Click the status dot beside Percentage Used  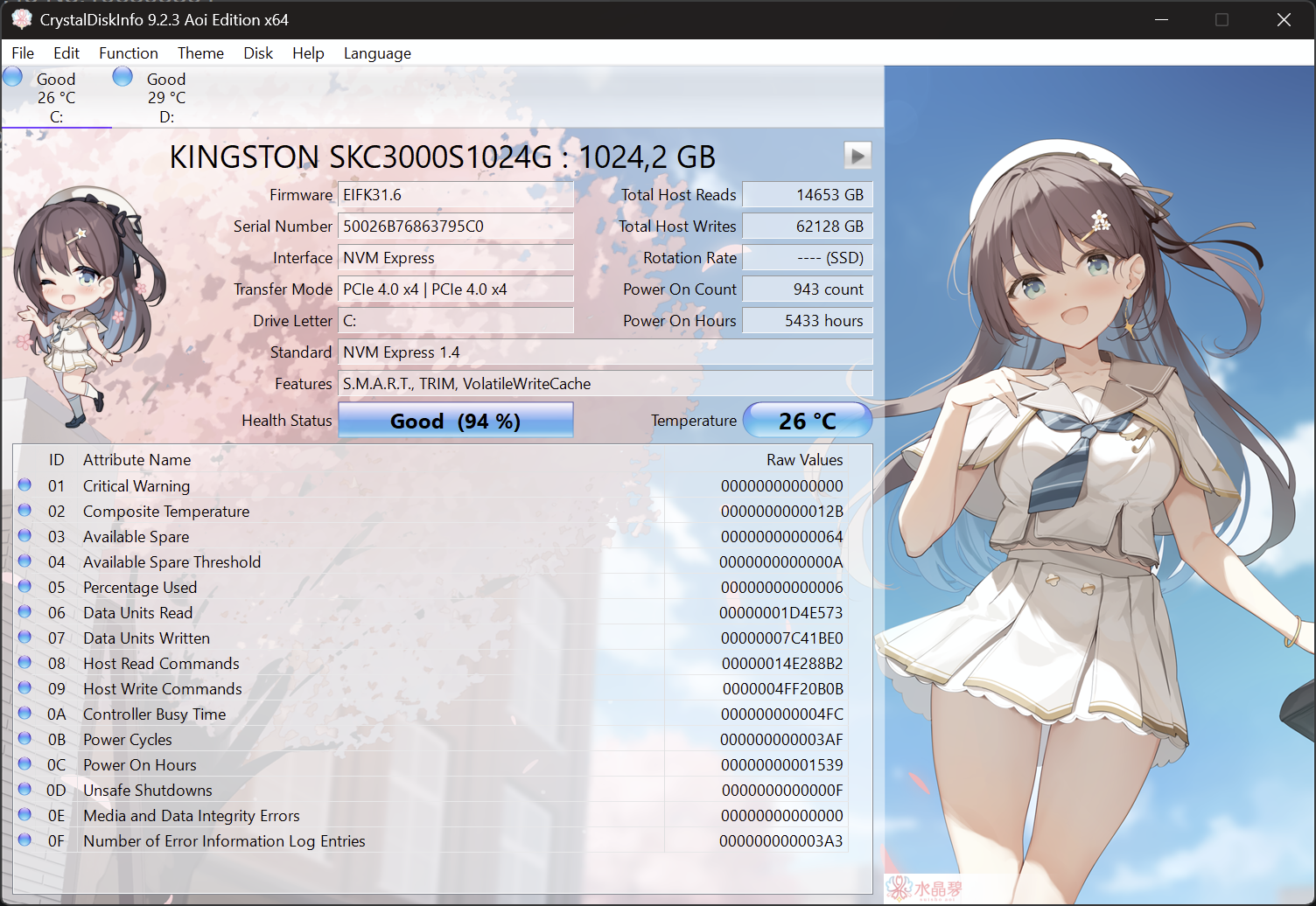pos(25,587)
